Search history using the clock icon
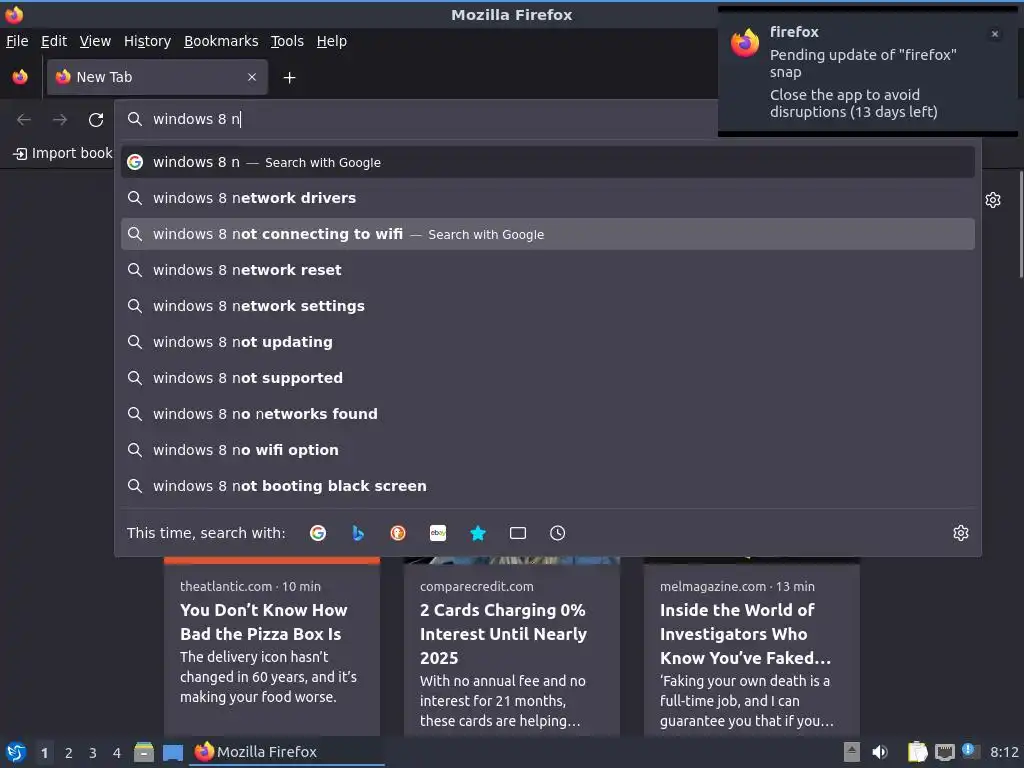 tap(558, 533)
